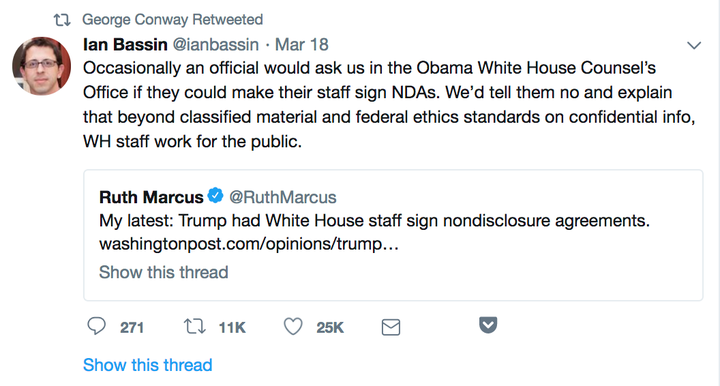This screenshot has width=720, height=386.
Task: Show this thread inside quoted tweet
Action: (x=163, y=272)
